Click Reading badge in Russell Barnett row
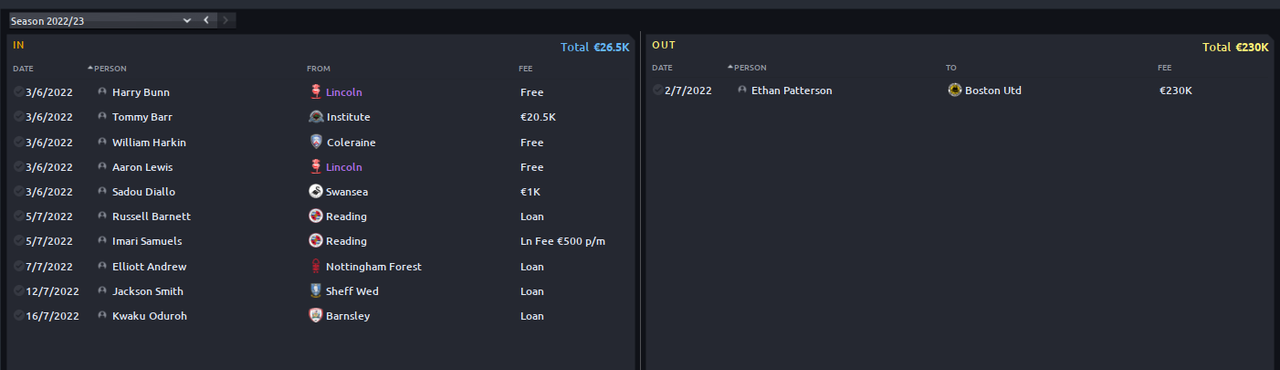 point(316,216)
